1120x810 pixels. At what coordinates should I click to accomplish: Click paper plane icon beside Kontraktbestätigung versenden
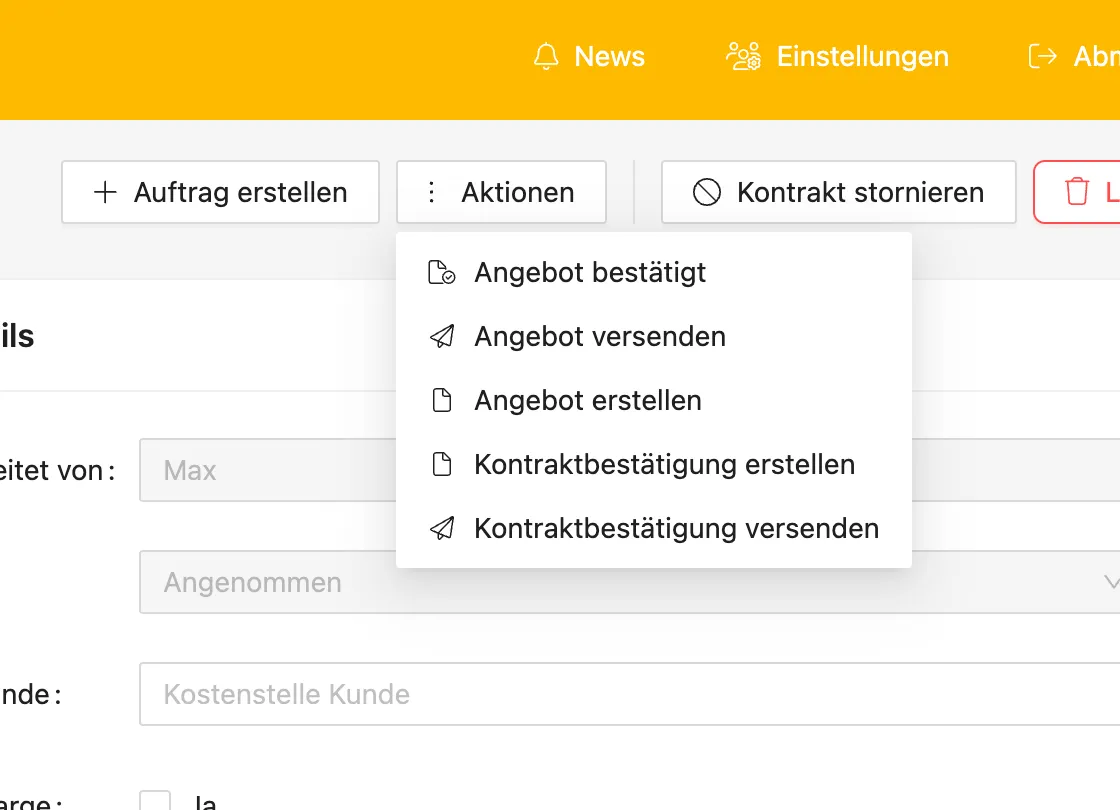click(x=441, y=529)
